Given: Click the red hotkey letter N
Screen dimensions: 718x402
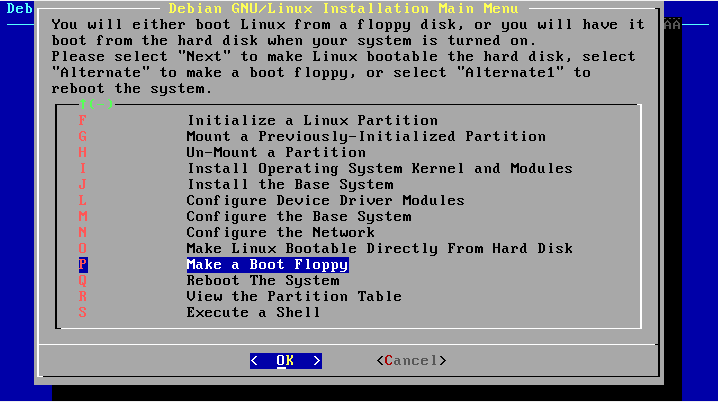Looking at the screenshot, I should [82, 233].
